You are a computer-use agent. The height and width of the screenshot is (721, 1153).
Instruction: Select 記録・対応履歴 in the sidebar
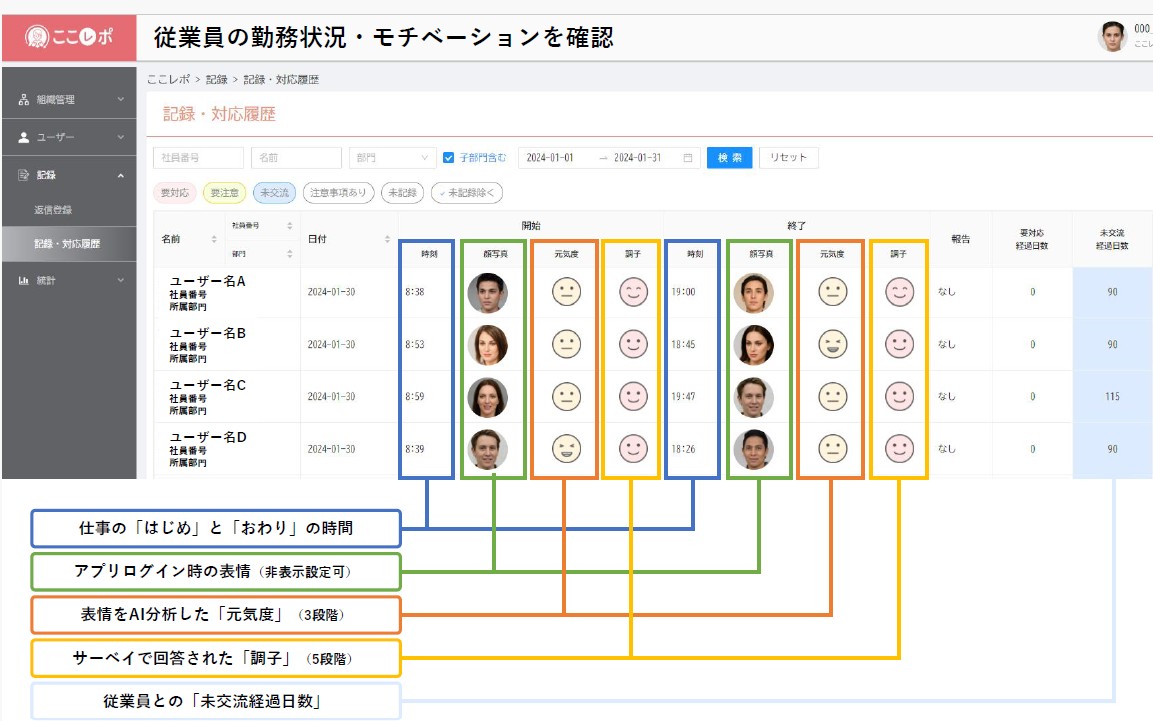[67, 243]
